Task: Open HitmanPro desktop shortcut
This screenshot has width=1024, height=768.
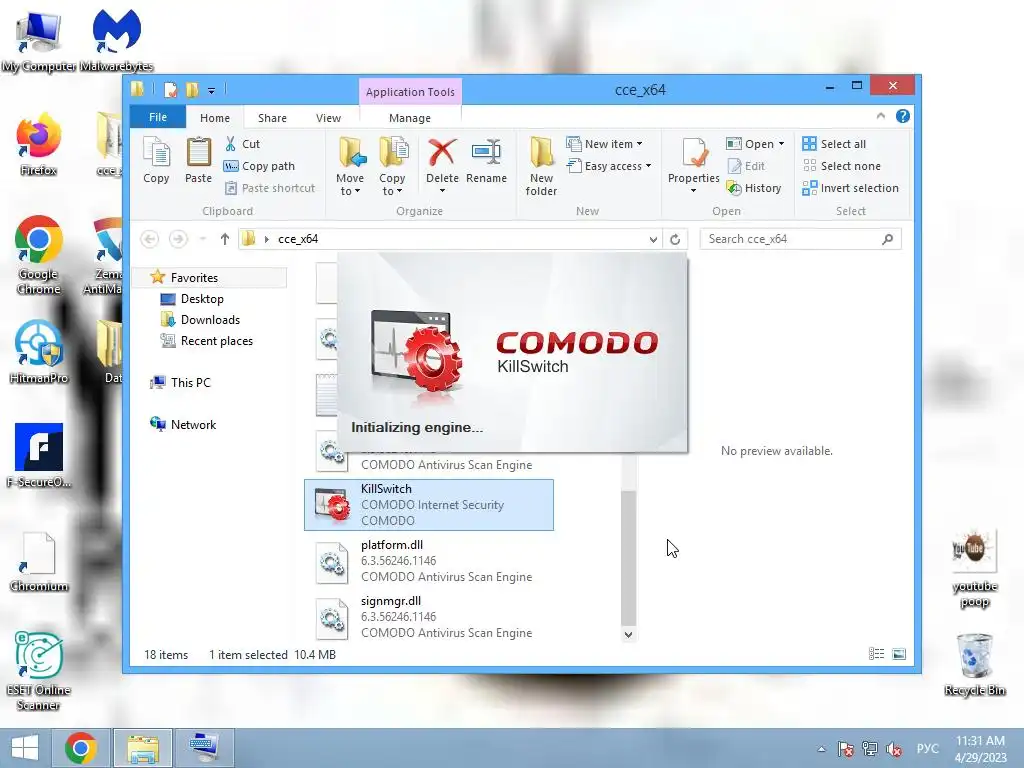Action: pos(39,351)
